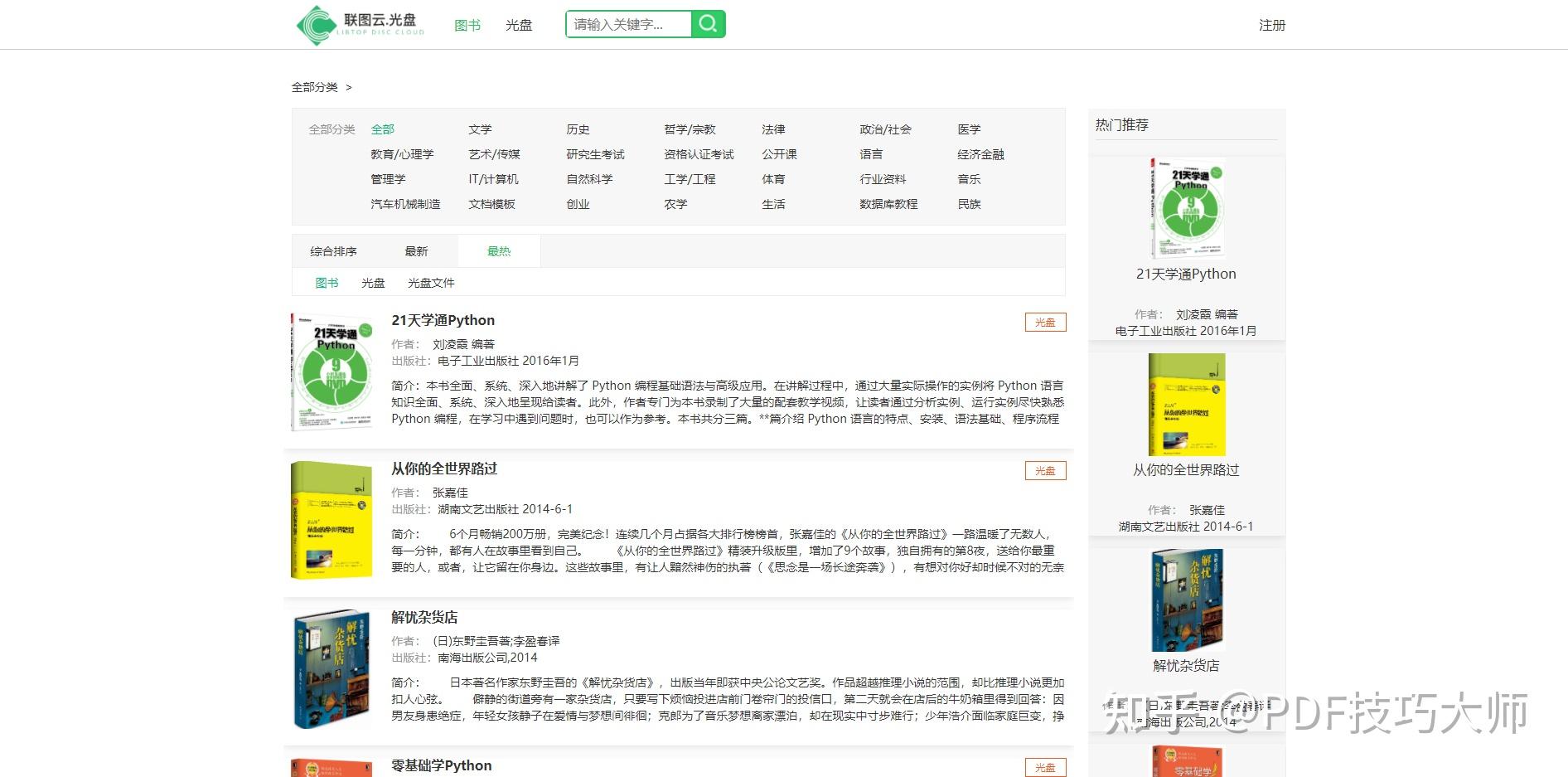Open the 从你的全世界路过 yellow cover in results
Screen dimensions: 1568x777
tap(332, 520)
